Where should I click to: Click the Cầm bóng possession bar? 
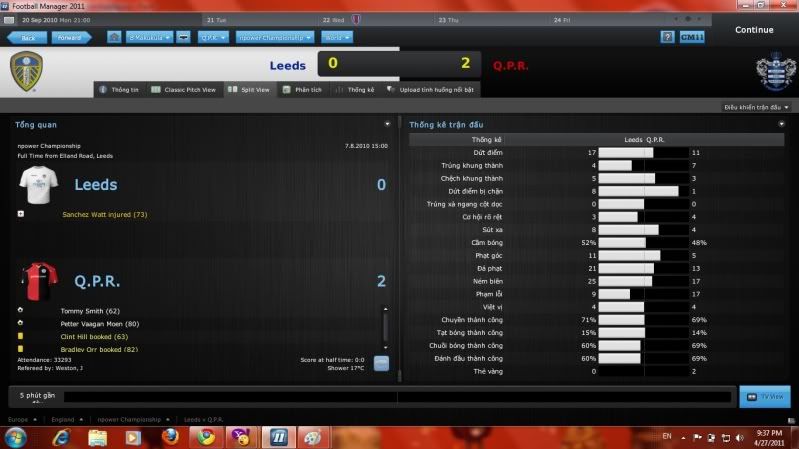pyautogui.click(x=644, y=243)
